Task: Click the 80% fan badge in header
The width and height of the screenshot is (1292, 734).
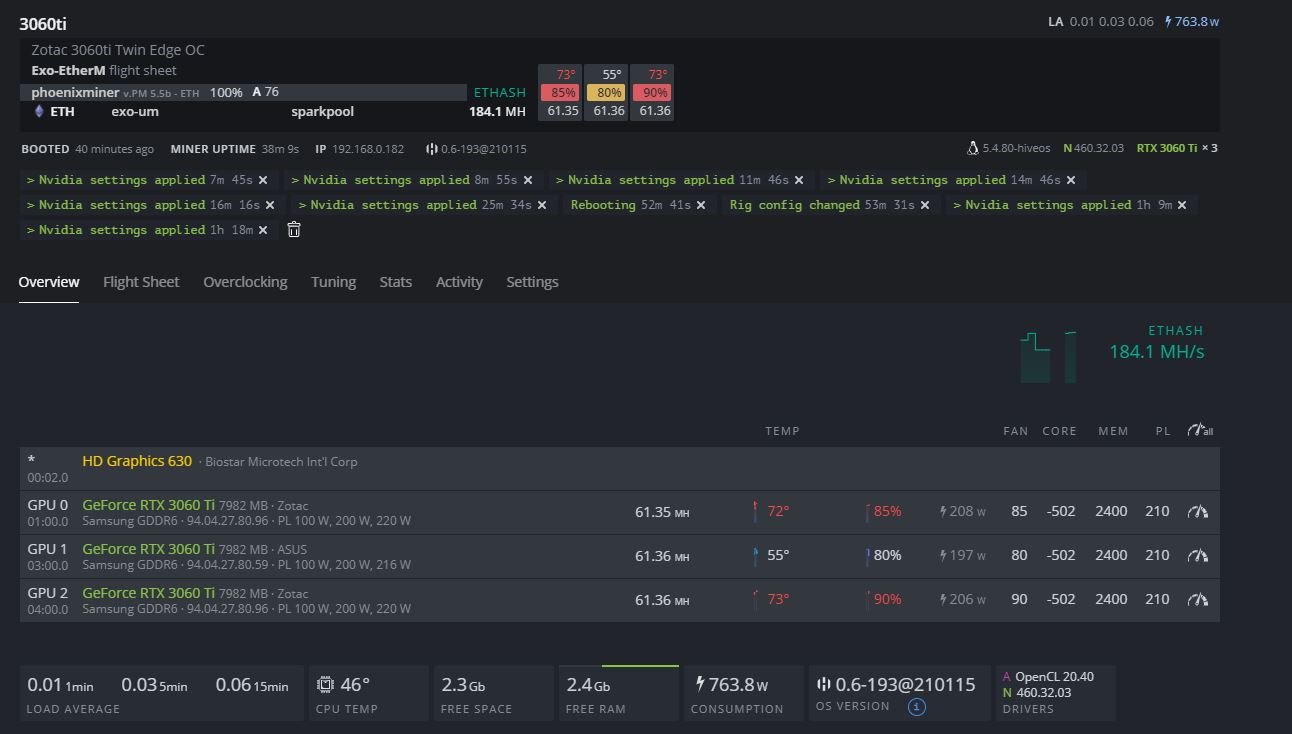Action: [x=607, y=93]
